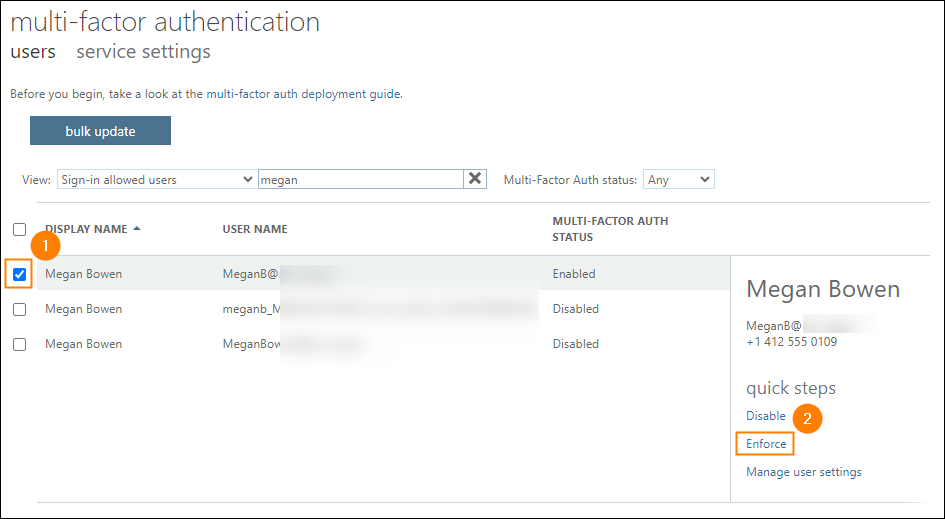
Task: Switch to the users tab
Action: point(33,51)
